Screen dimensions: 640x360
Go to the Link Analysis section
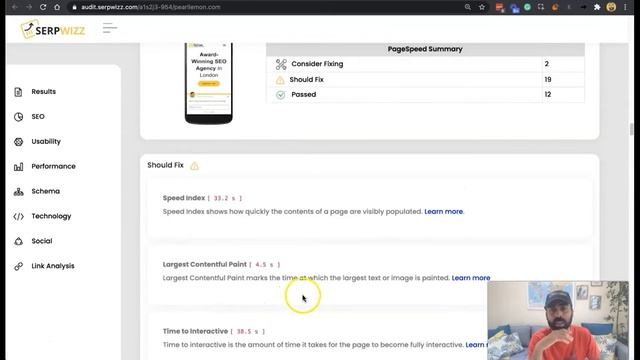point(53,266)
